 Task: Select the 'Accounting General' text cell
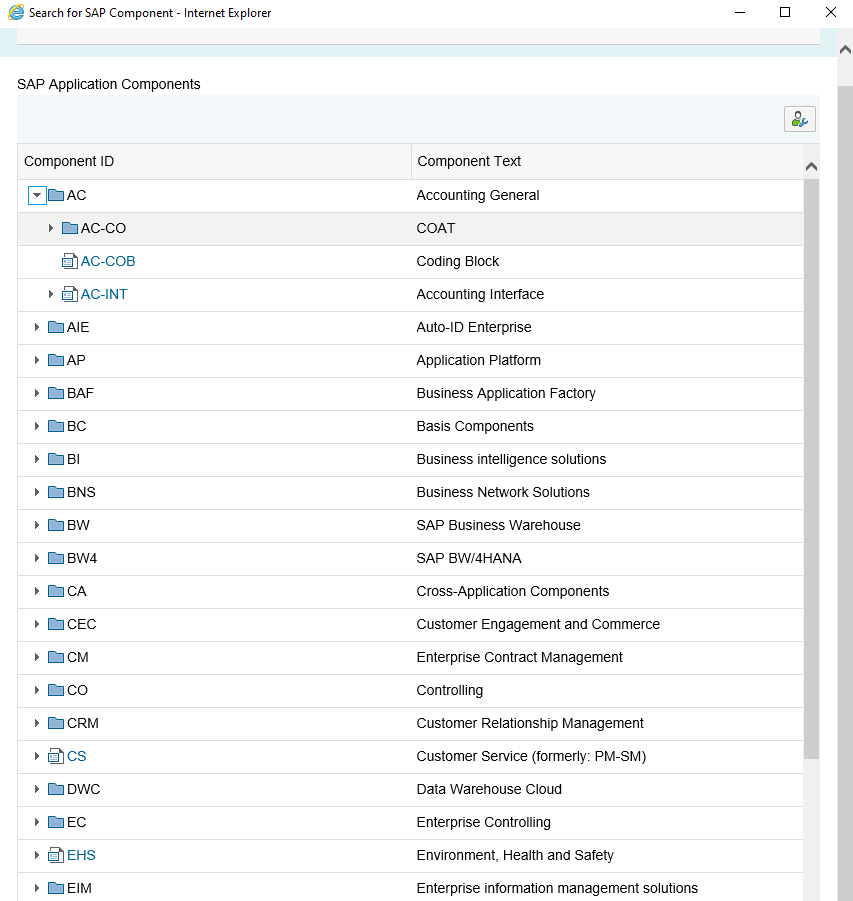tap(478, 195)
